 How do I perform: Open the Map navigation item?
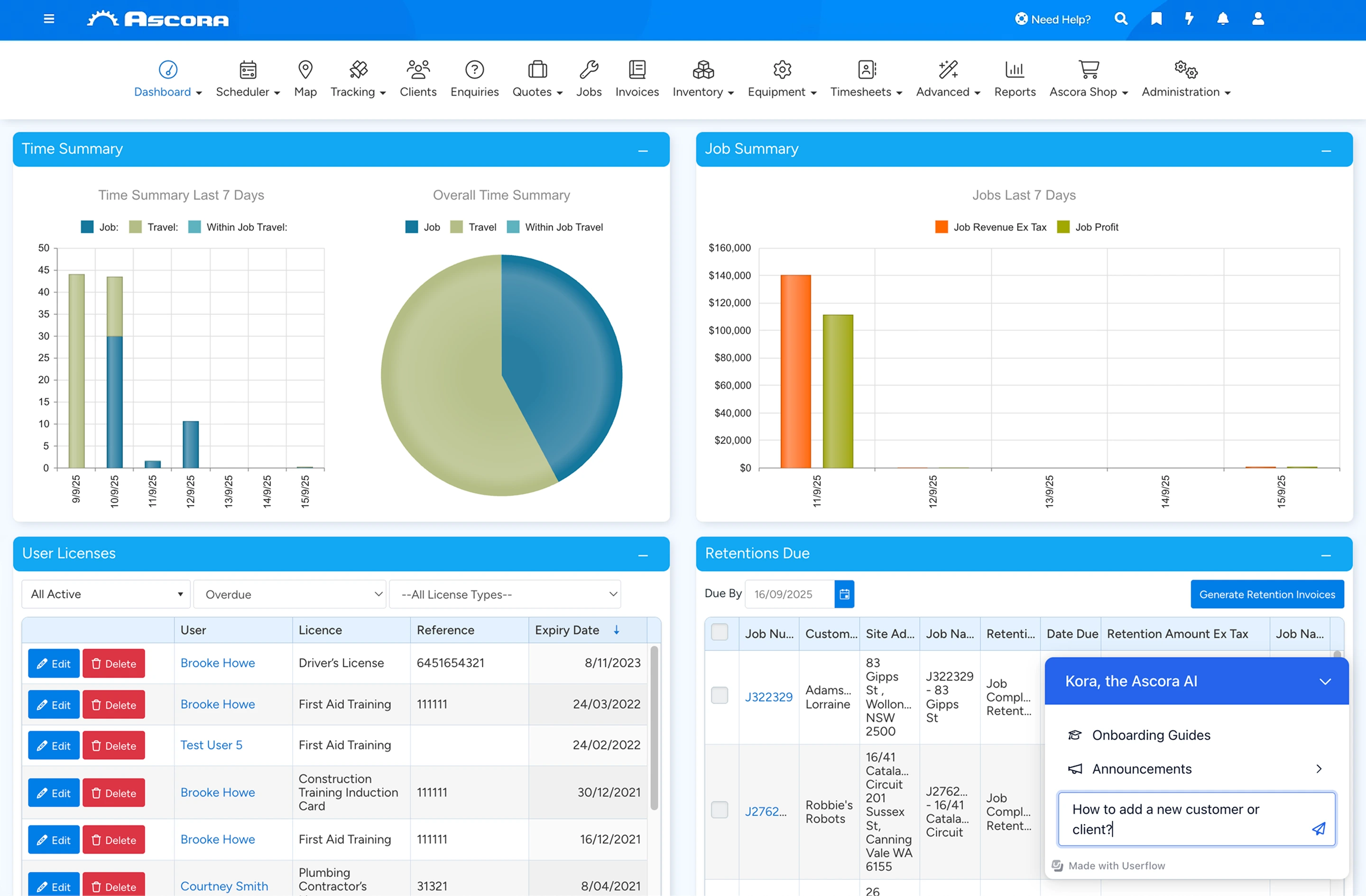(x=305, y=79)
